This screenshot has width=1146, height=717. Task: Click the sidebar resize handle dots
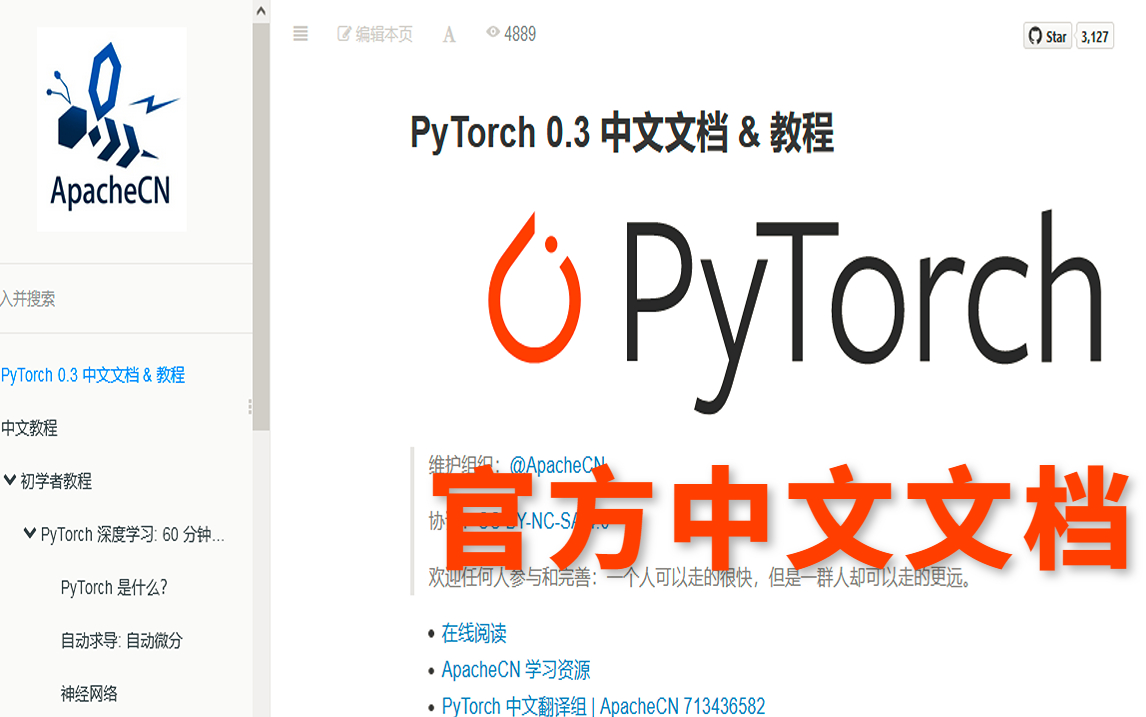point(250,406)
